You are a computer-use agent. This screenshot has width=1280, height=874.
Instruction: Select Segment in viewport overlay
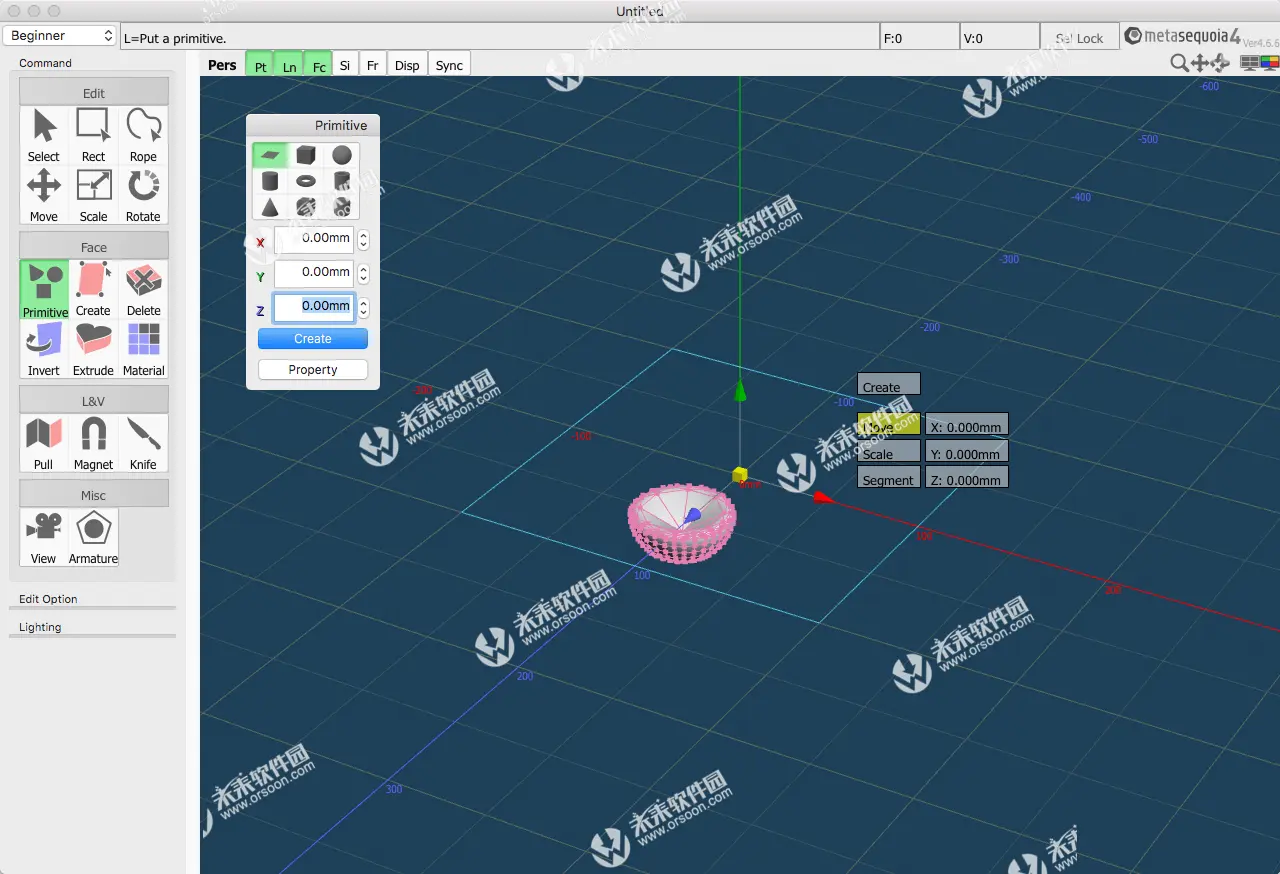(x=889, y=477)
